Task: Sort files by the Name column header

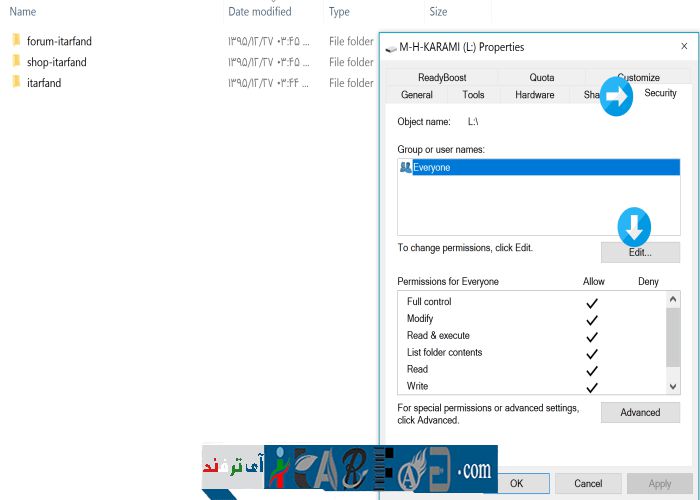Action: tap(23, 12)
